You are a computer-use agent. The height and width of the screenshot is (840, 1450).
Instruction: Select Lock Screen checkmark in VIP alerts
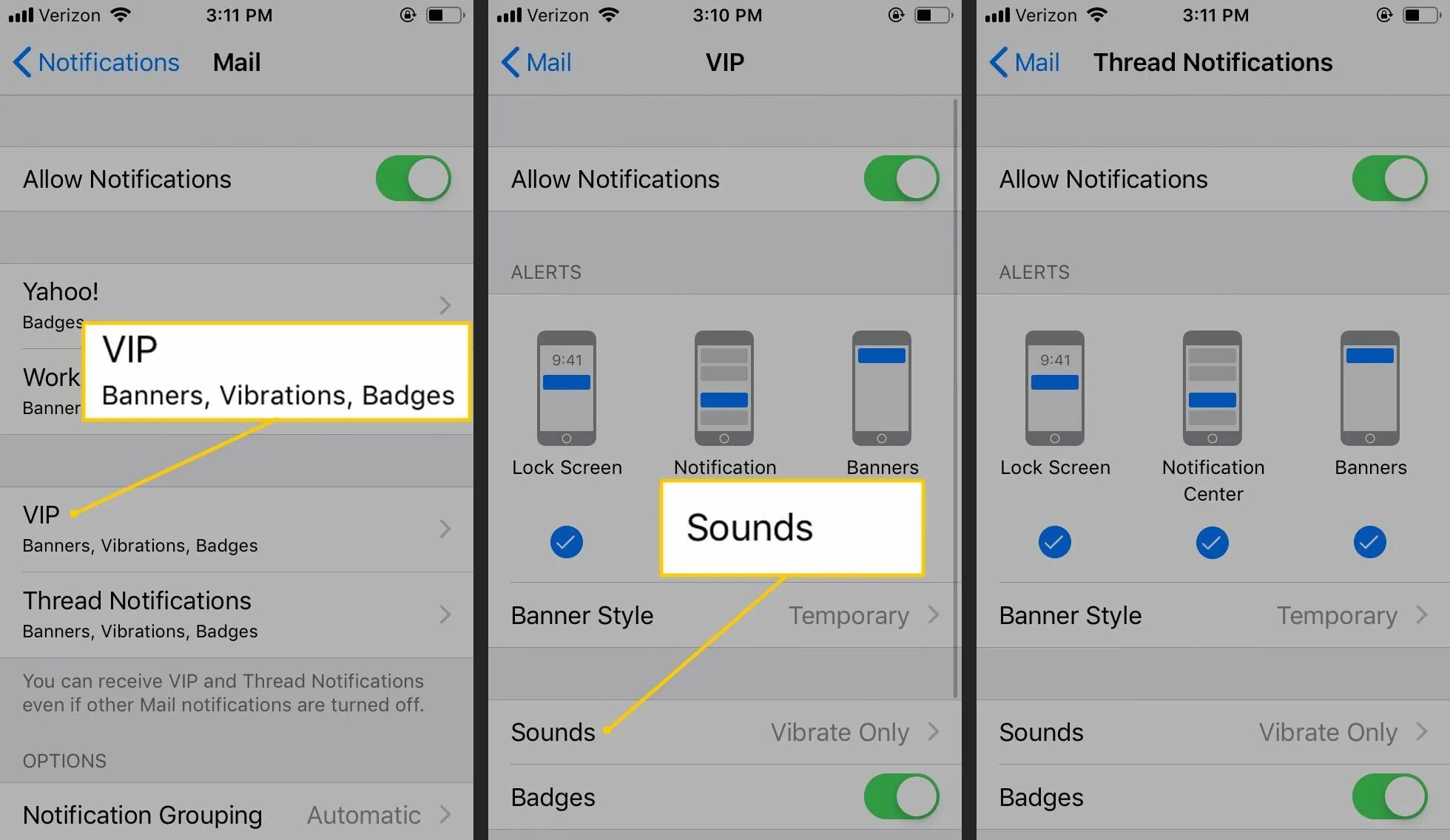566,540
